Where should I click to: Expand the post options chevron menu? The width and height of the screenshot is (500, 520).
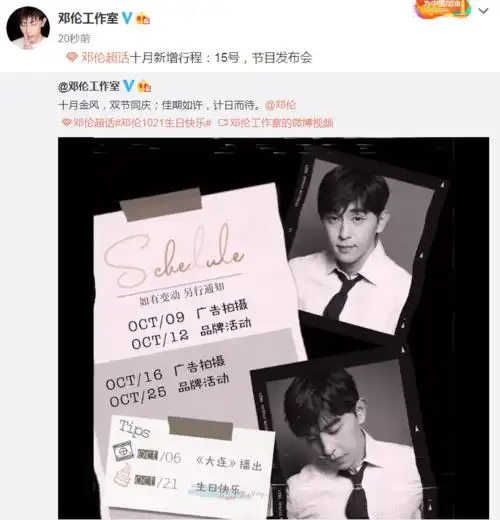pyautogui.click(x=483, y=11)
